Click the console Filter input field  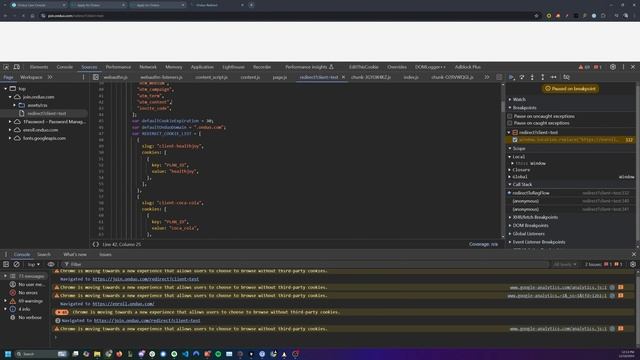pyautogui.click(x=306, y=264)
